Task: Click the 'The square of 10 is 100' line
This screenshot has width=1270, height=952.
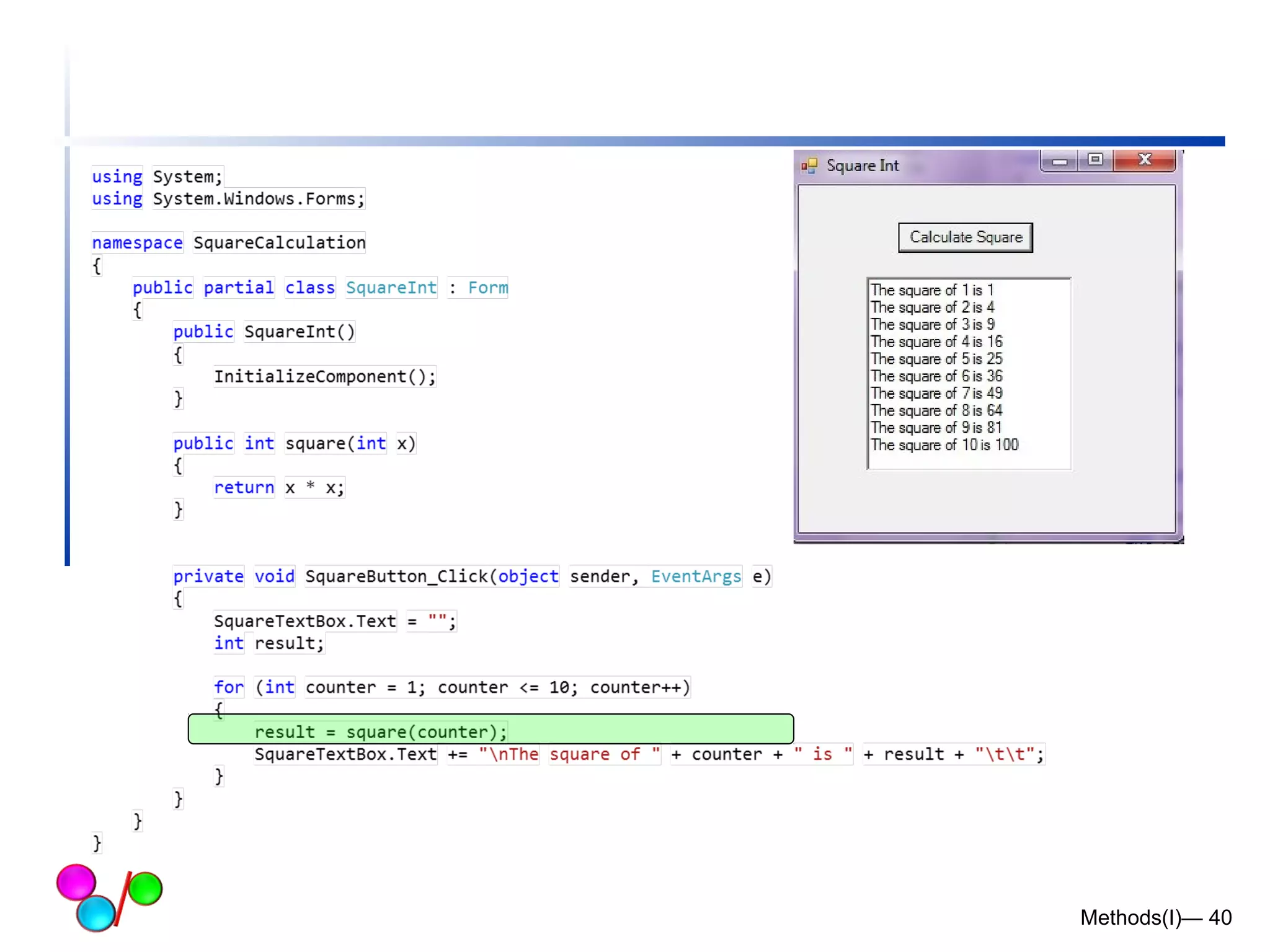Action: [944, 445]
